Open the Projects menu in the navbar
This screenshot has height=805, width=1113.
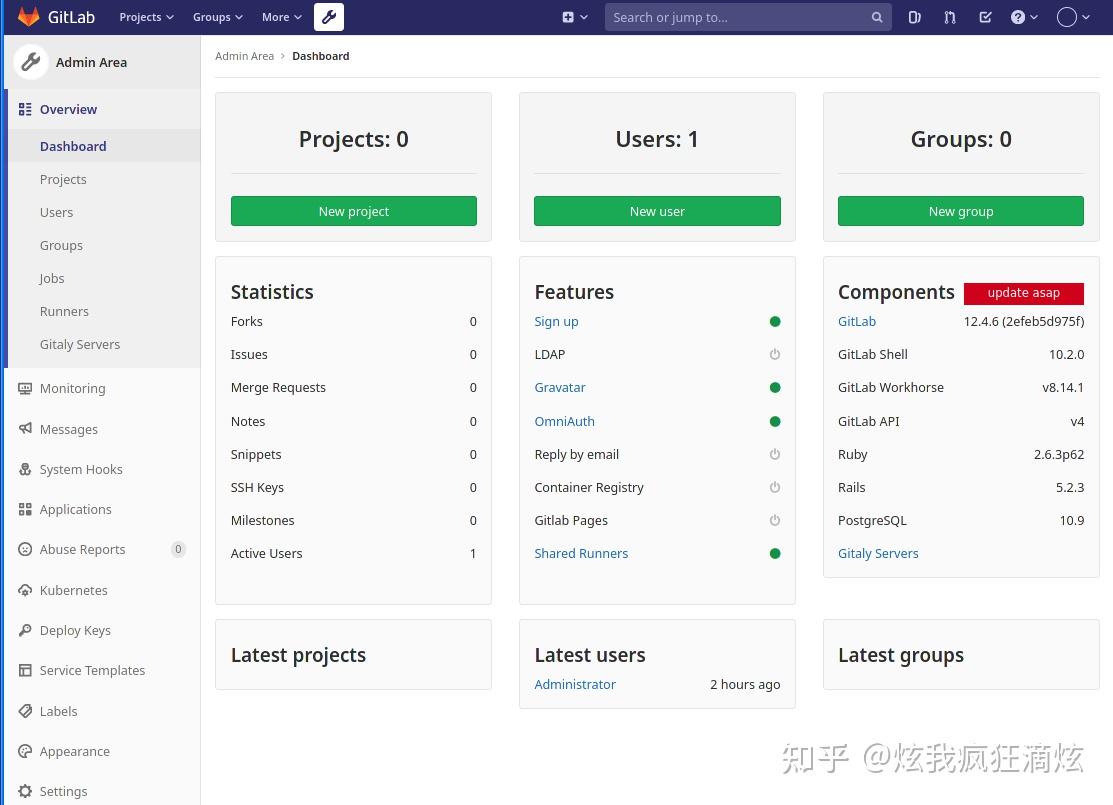tap(145, 17)
